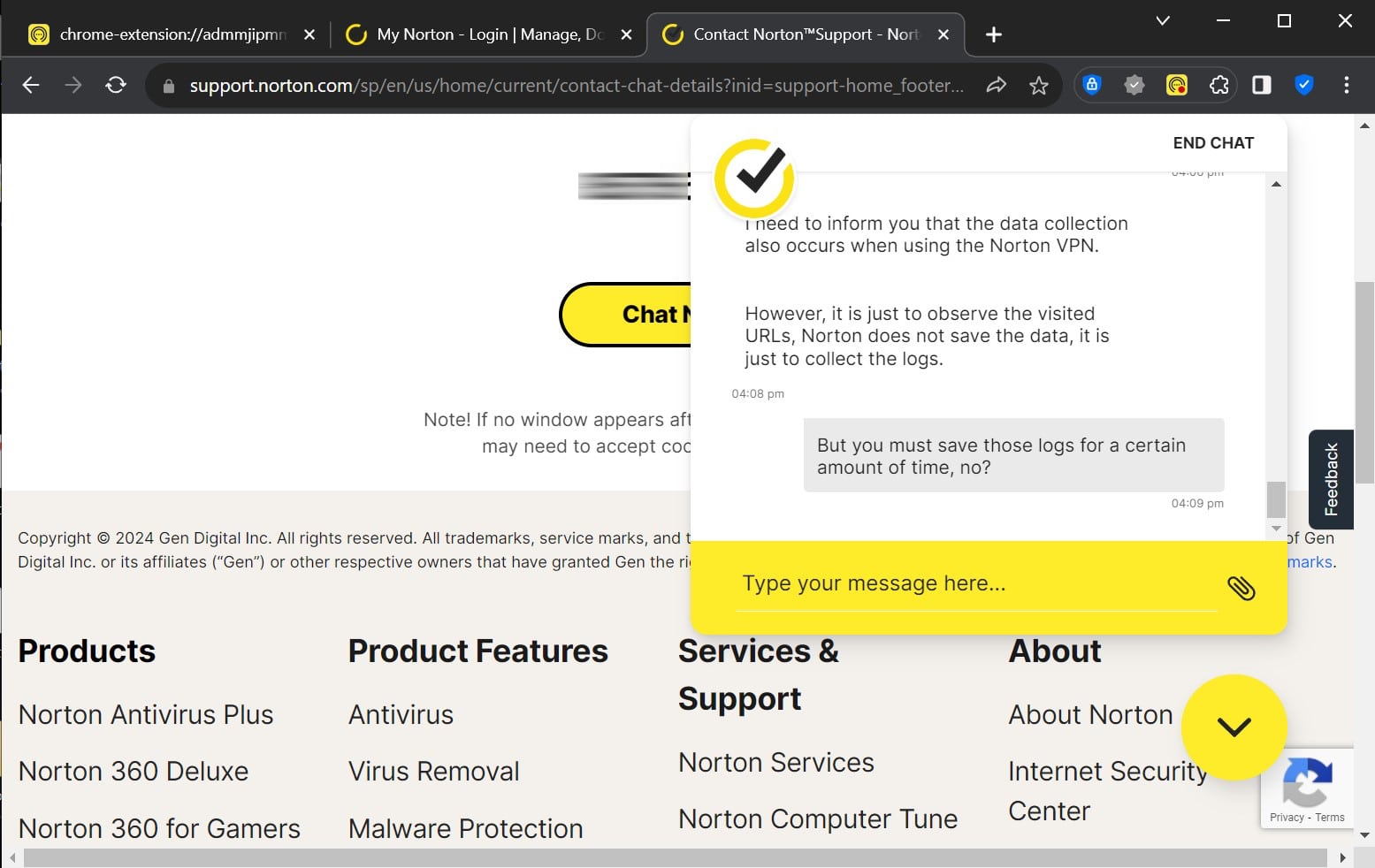
Task: Open the Virus Removal link
Action: click(433, 771)
